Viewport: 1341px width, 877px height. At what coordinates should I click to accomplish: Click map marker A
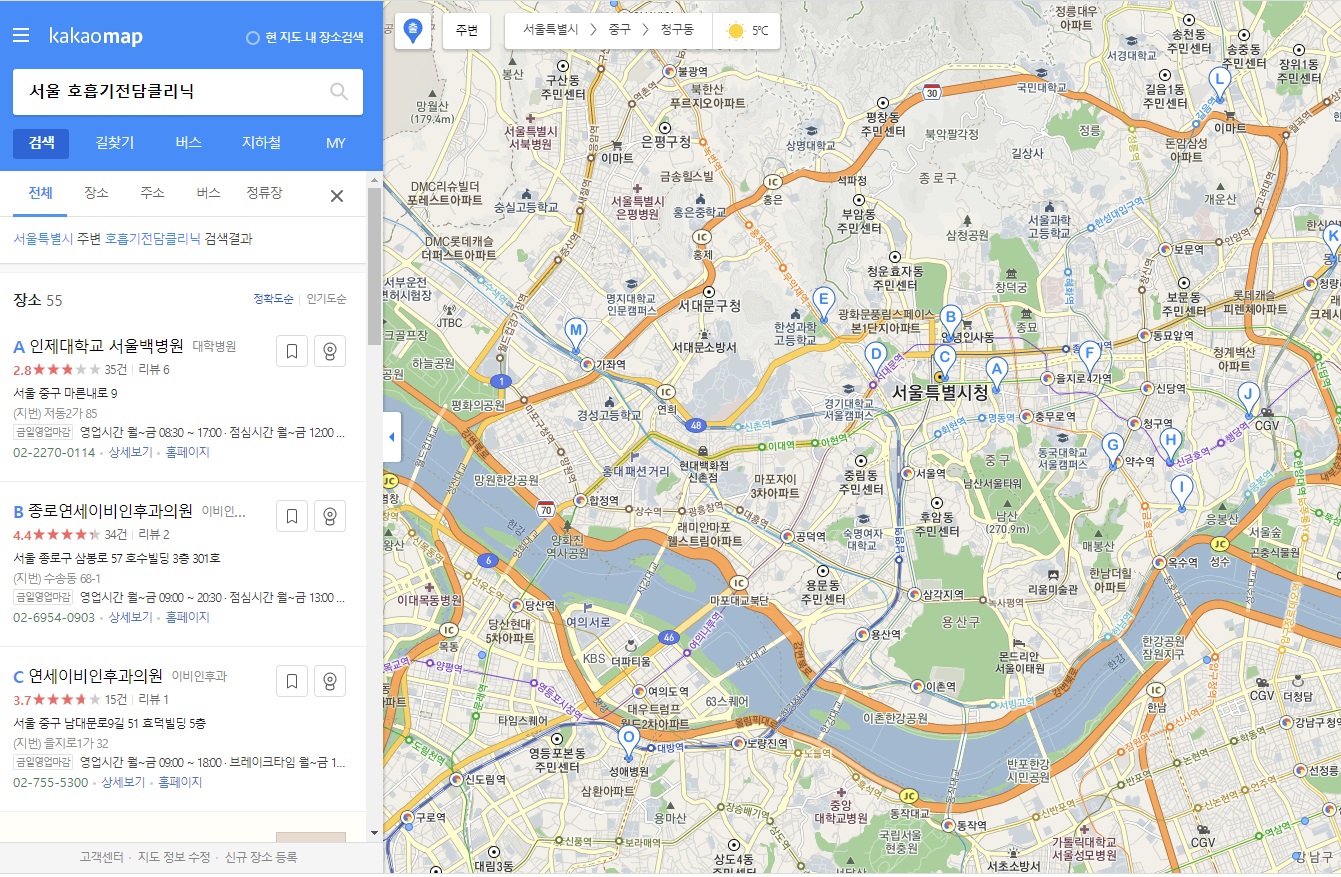pyautogui.click(x=996, y=373)
